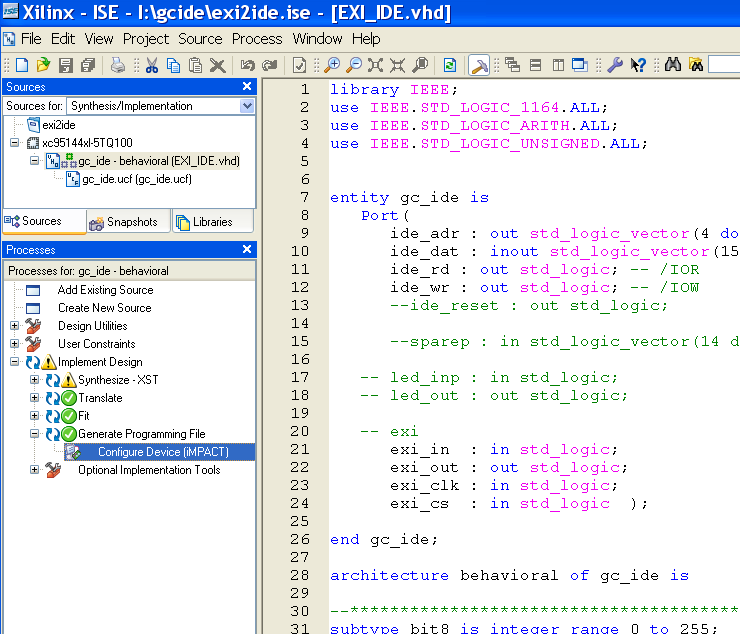Click the document checkmark toolbar icon

click(299, 65)
